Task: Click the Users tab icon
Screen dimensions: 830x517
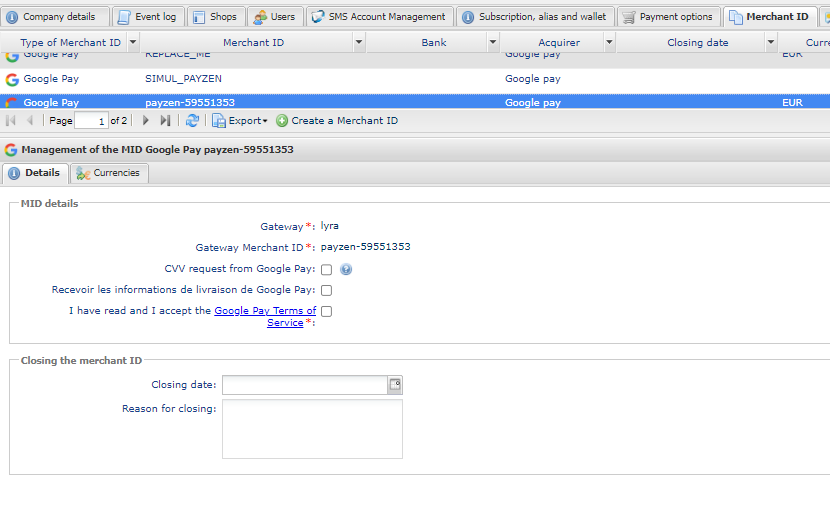Action: (260, 17)
